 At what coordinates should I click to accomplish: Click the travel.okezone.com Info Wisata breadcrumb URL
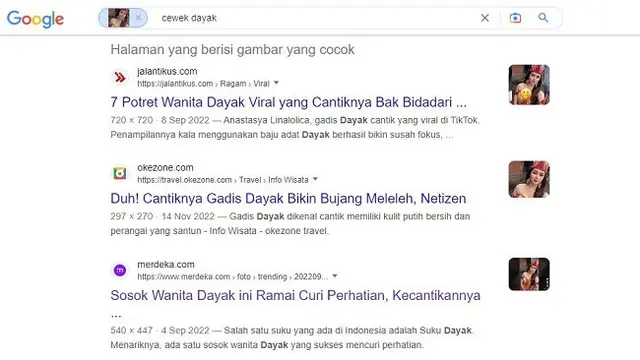point(223,180)
